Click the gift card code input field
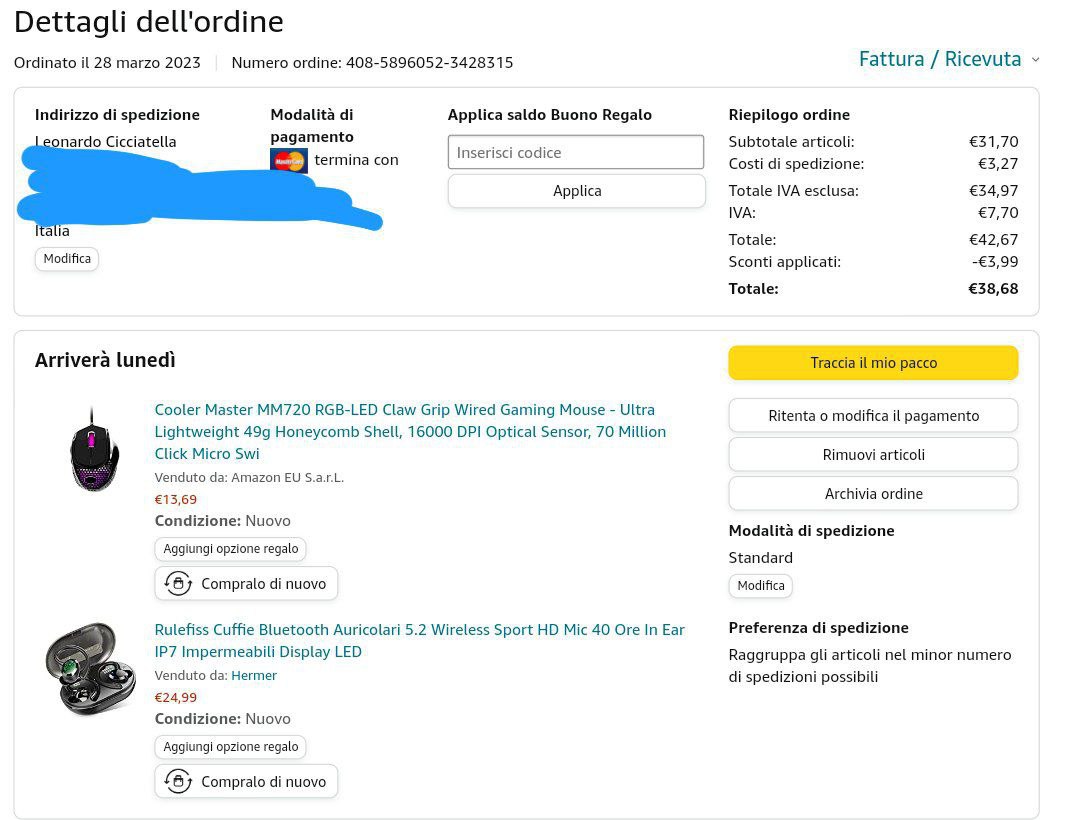The height and width of the screenshot is (820, 1080). click(x=576, y=153)
